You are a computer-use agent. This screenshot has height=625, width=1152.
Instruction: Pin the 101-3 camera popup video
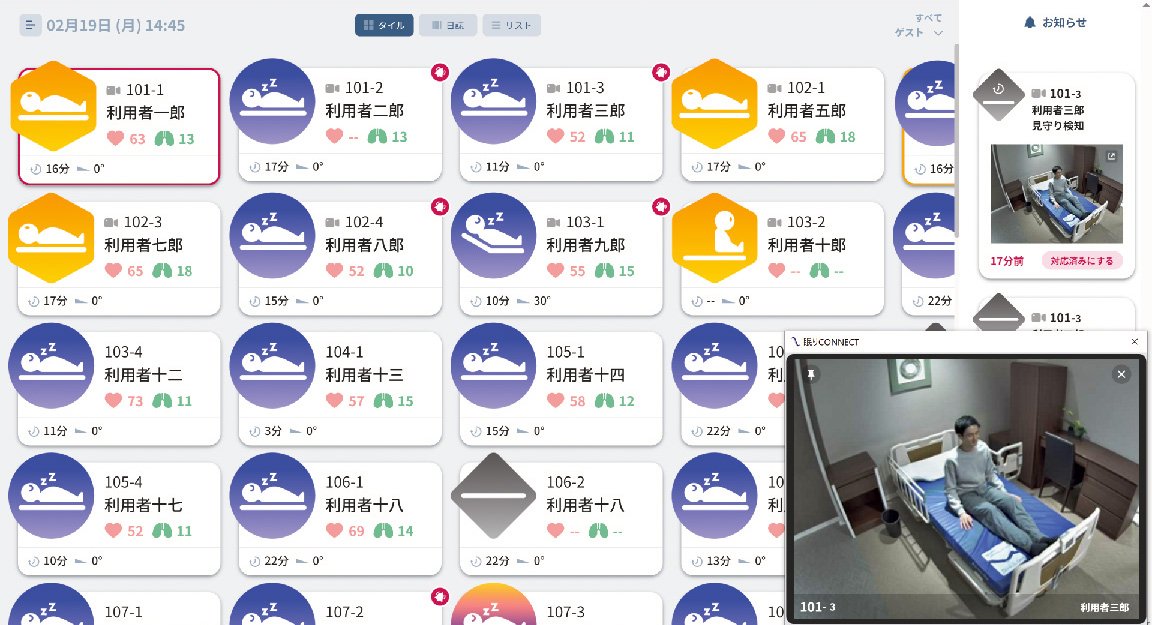812,374
